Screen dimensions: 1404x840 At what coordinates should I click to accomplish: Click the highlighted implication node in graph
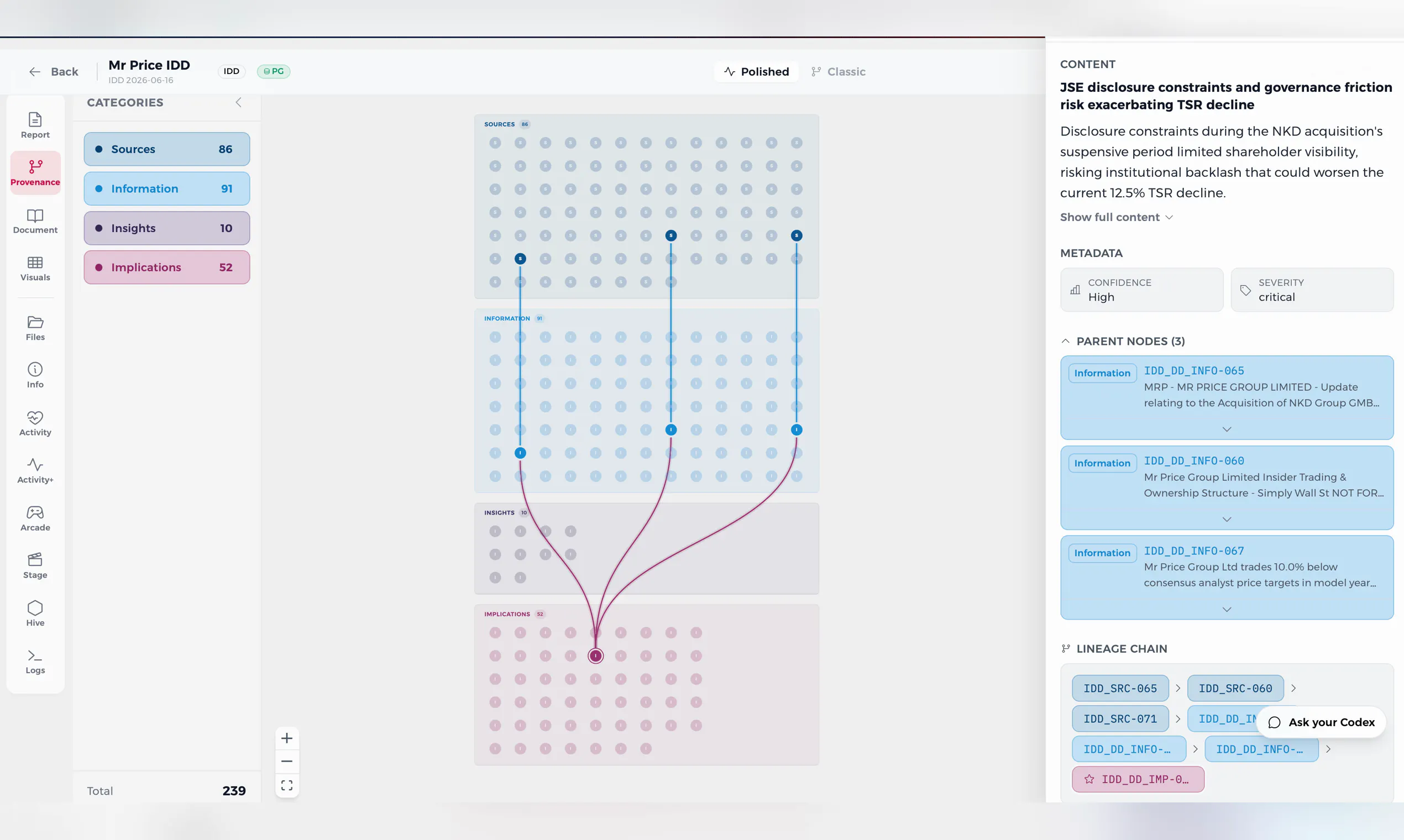(x=595, y=656)
